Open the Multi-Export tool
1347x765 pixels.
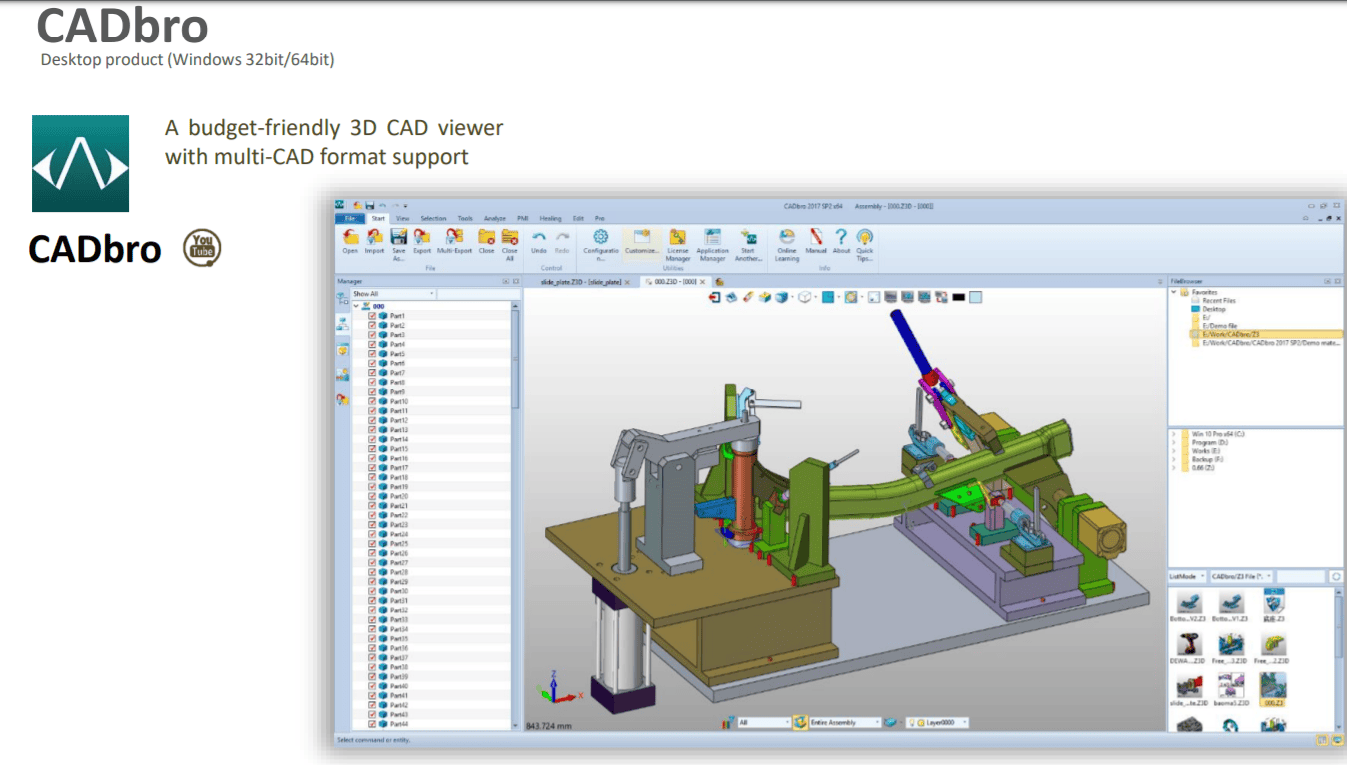(x=454, y=238)
